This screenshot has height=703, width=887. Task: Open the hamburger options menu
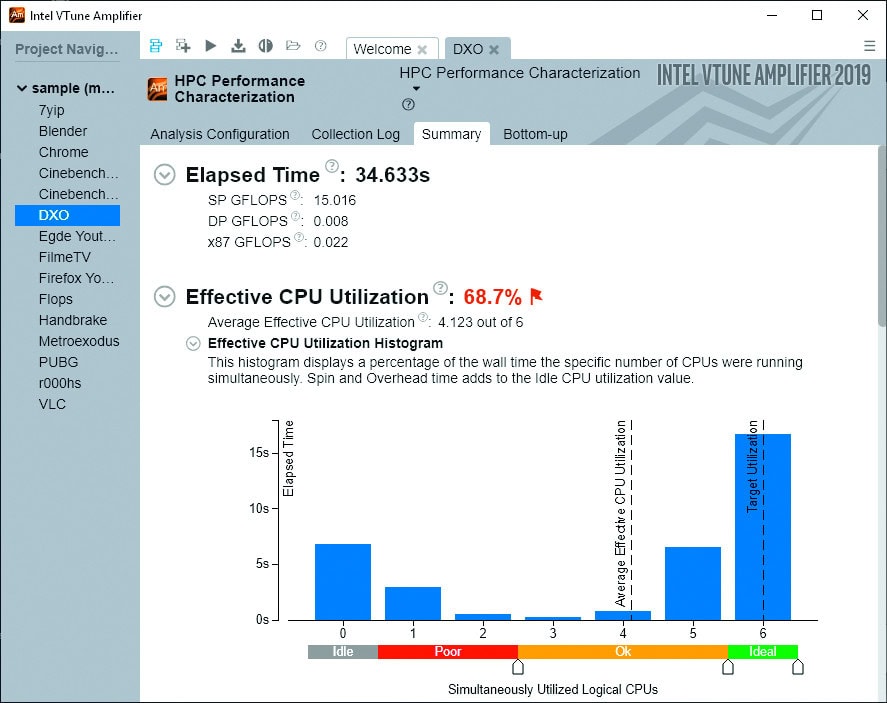[x=869, y=46]
